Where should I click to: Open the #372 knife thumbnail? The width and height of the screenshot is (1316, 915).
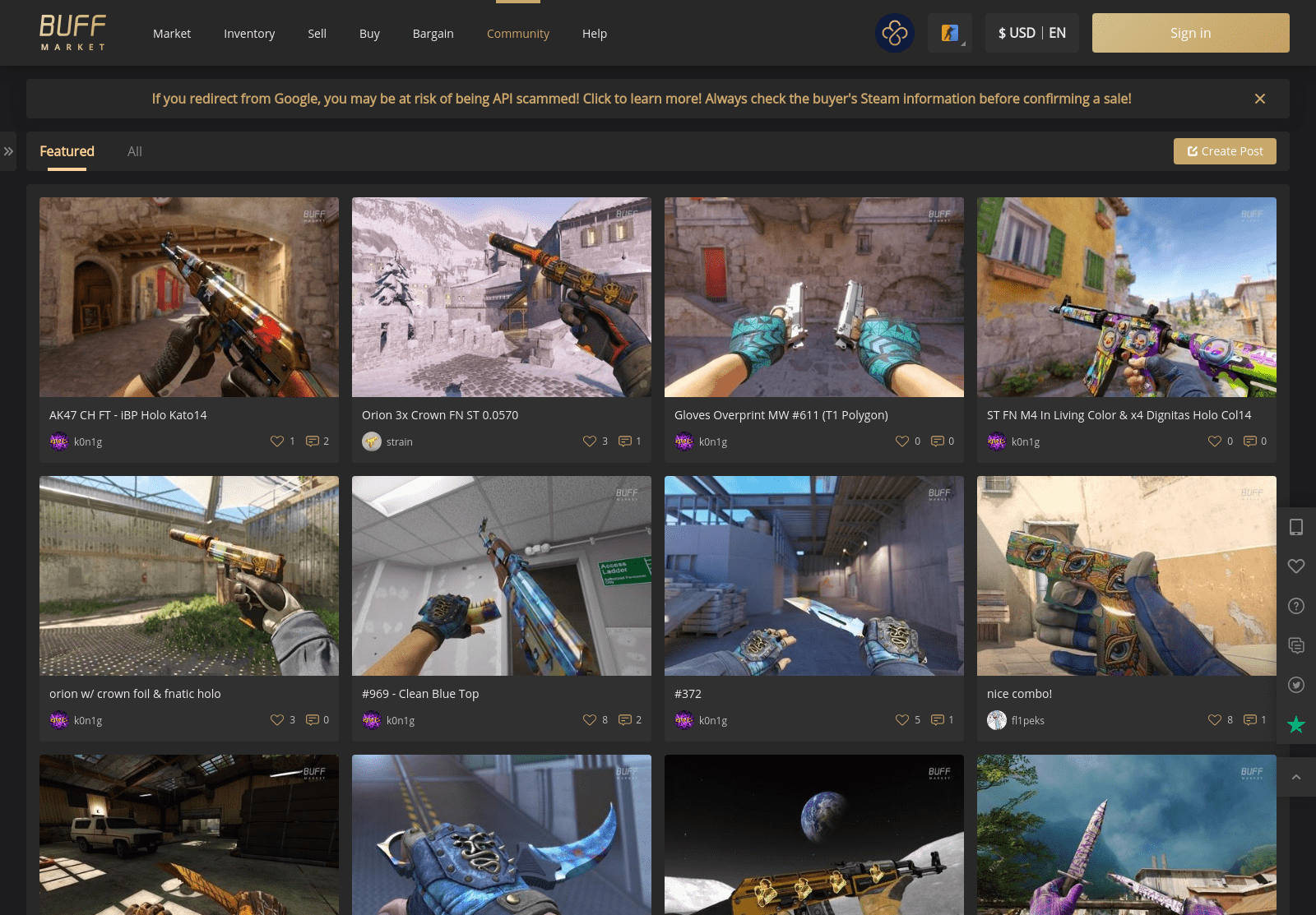814,575
